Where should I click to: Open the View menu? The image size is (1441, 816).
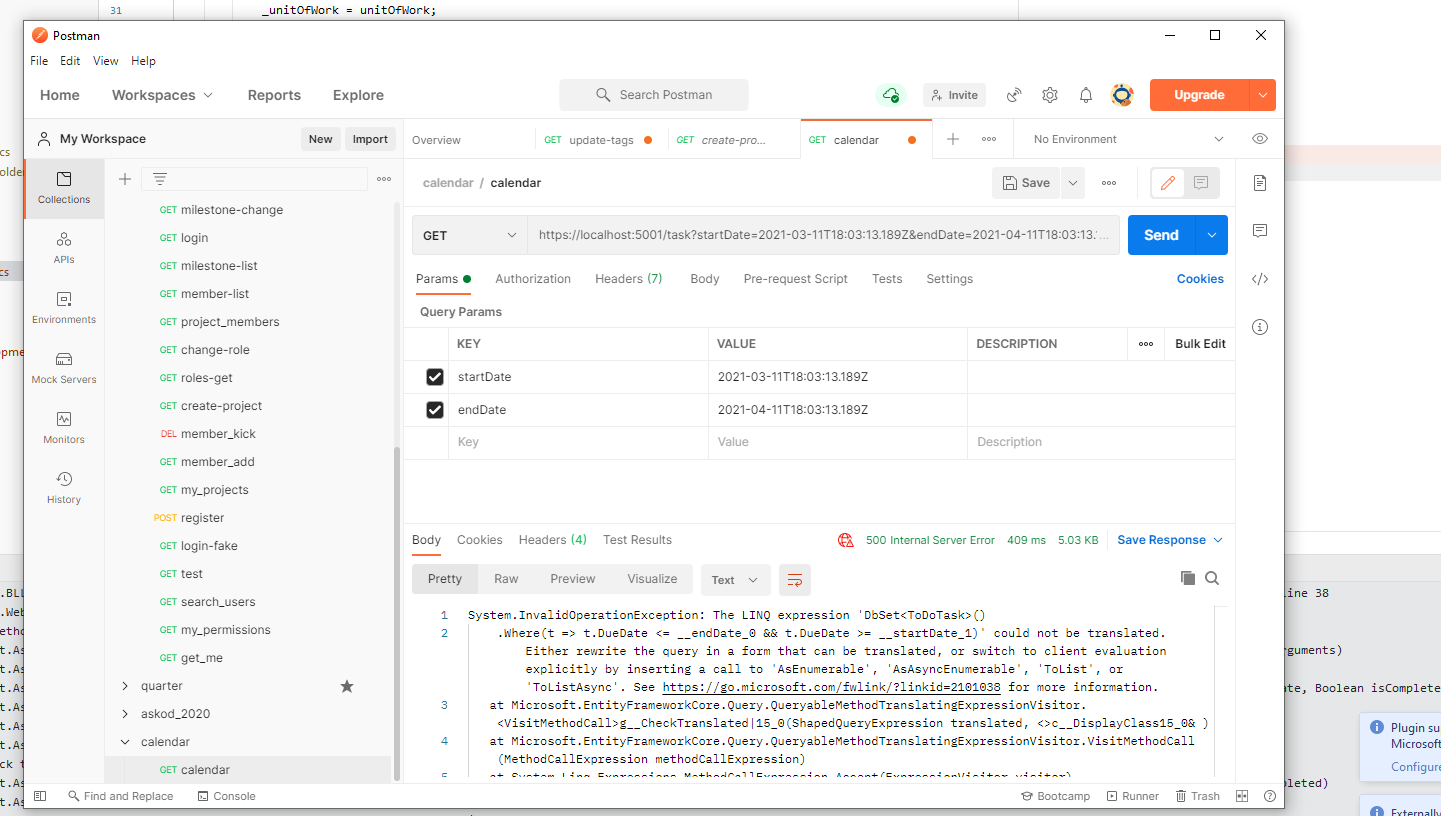[106, 61]
